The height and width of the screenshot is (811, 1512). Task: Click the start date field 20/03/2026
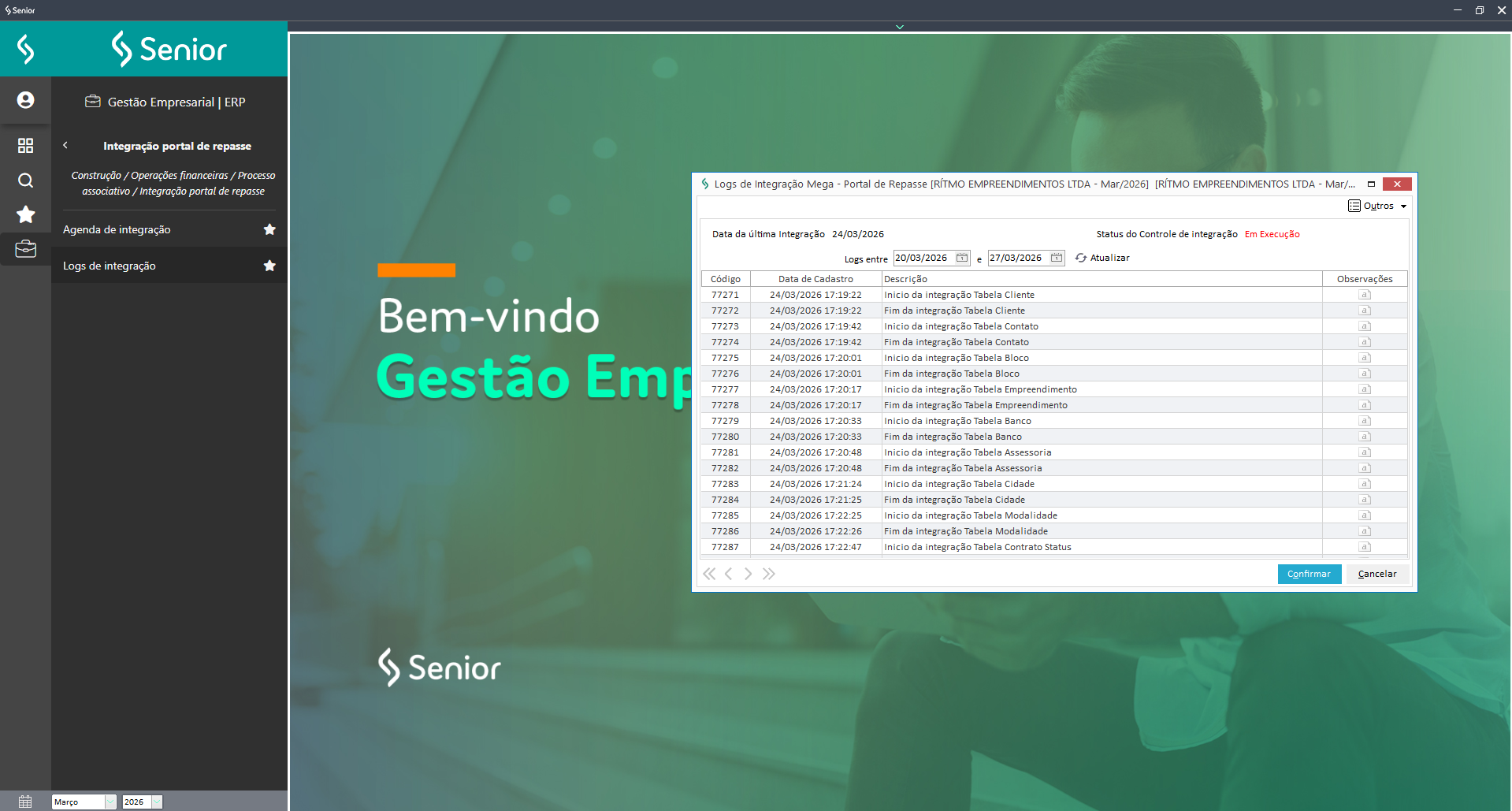(923, 258)
